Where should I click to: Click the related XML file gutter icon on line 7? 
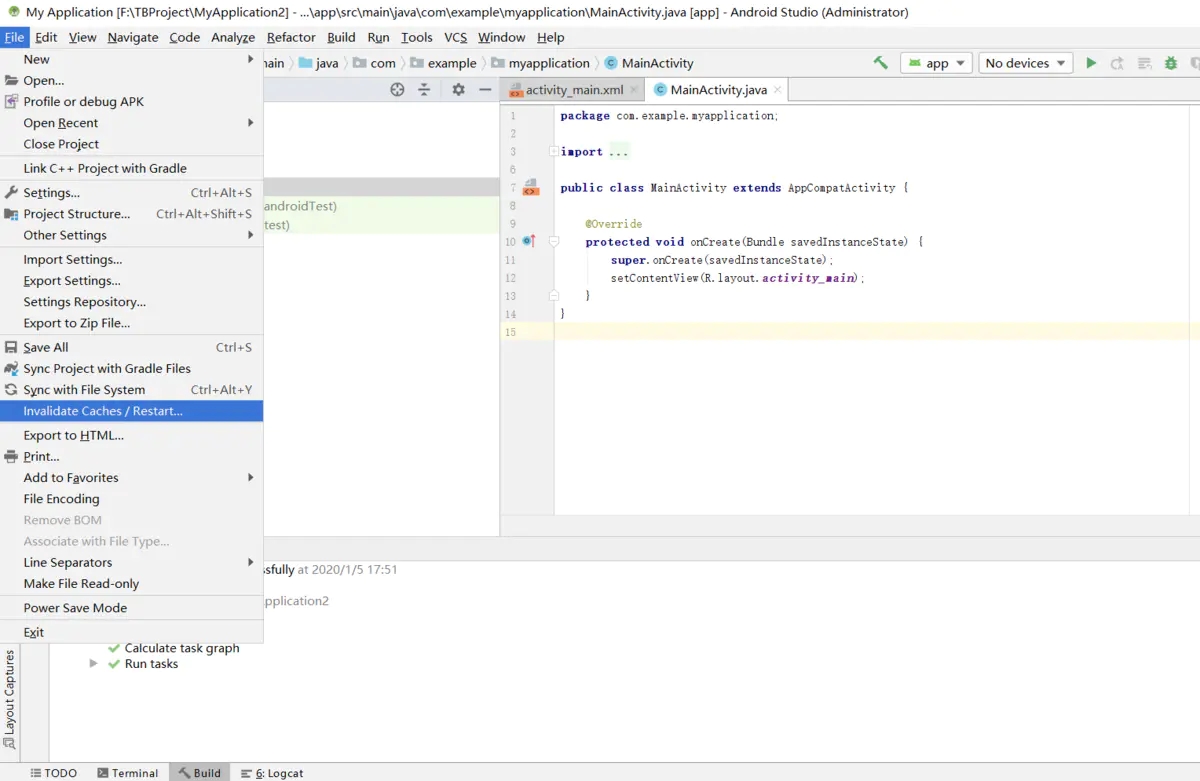coord(530,187)
